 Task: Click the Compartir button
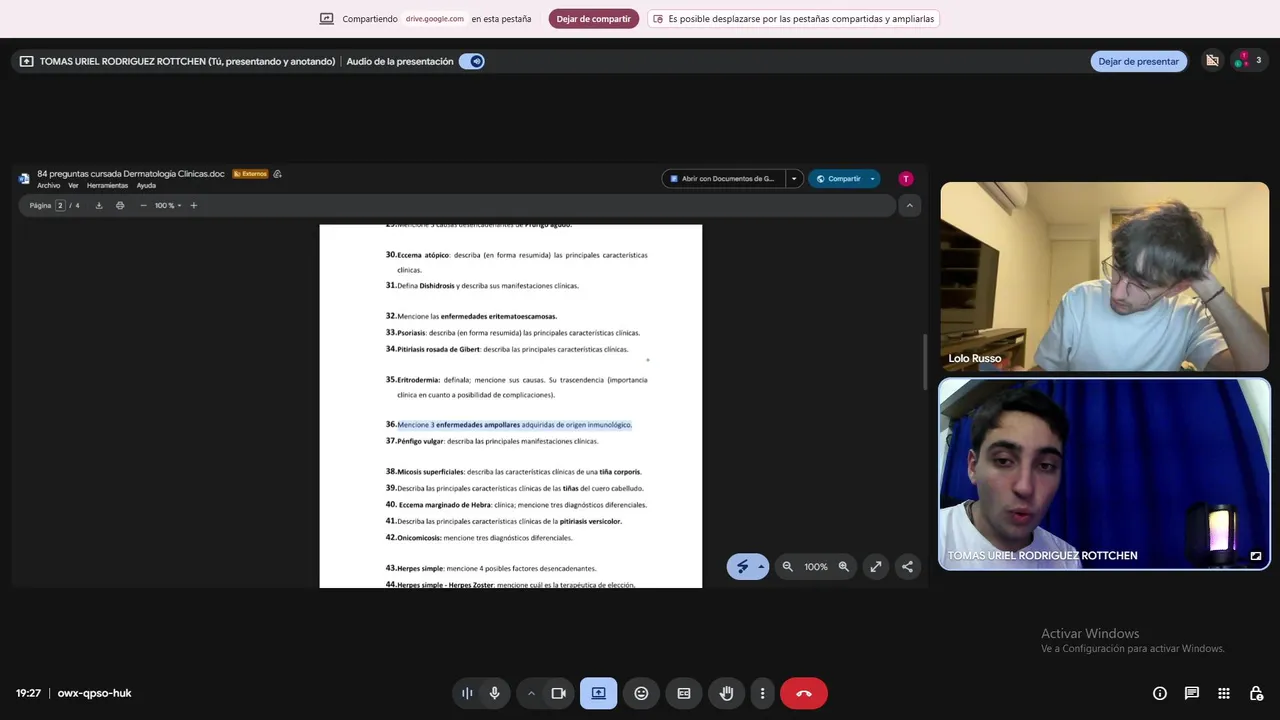[838, 179]
